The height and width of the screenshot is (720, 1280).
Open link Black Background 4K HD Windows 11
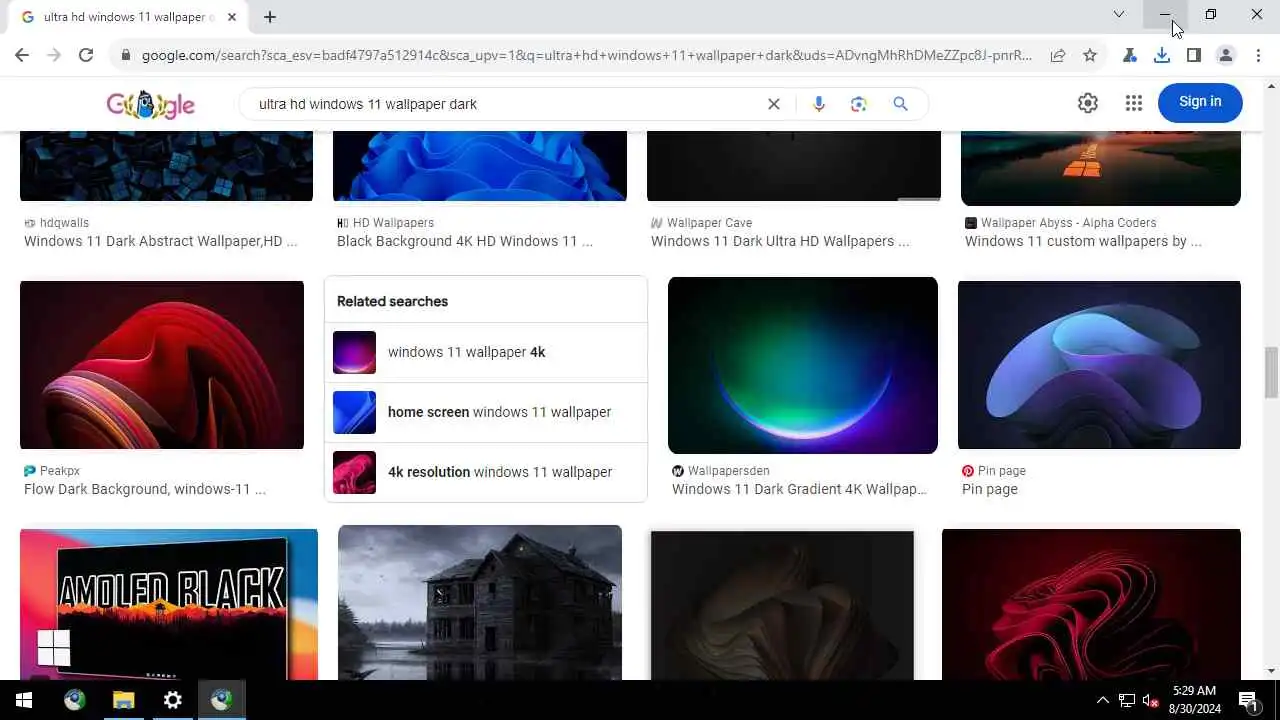pos(465,241)
